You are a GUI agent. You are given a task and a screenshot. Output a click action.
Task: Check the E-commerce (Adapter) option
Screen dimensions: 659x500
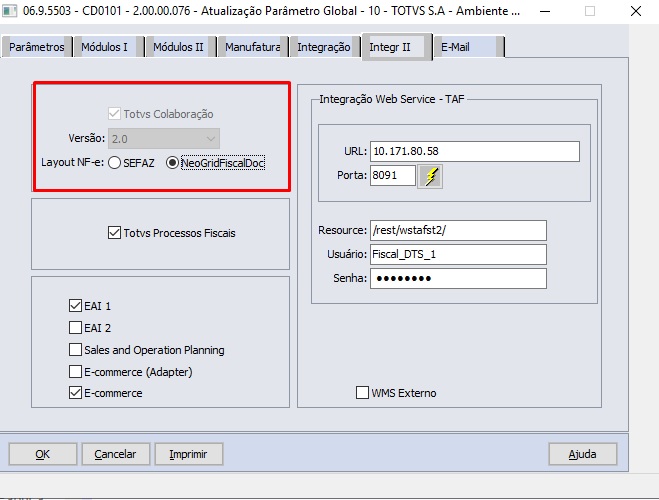point(75,371)
